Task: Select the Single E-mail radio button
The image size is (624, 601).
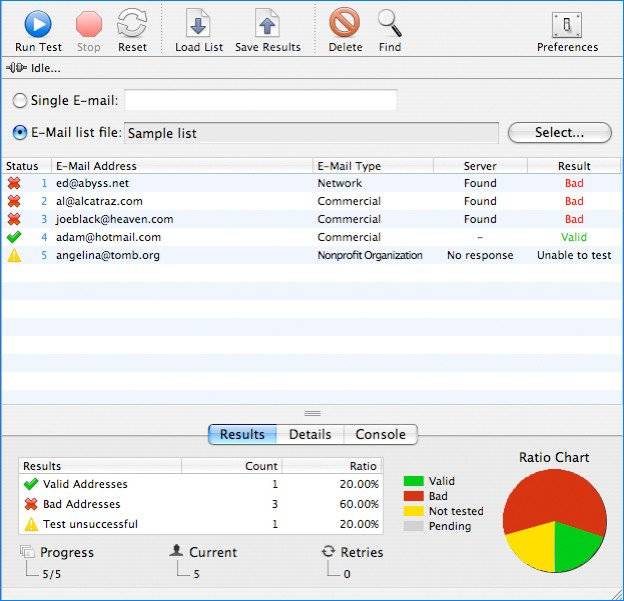Action: pyautogui.click(x=20, y=100)
